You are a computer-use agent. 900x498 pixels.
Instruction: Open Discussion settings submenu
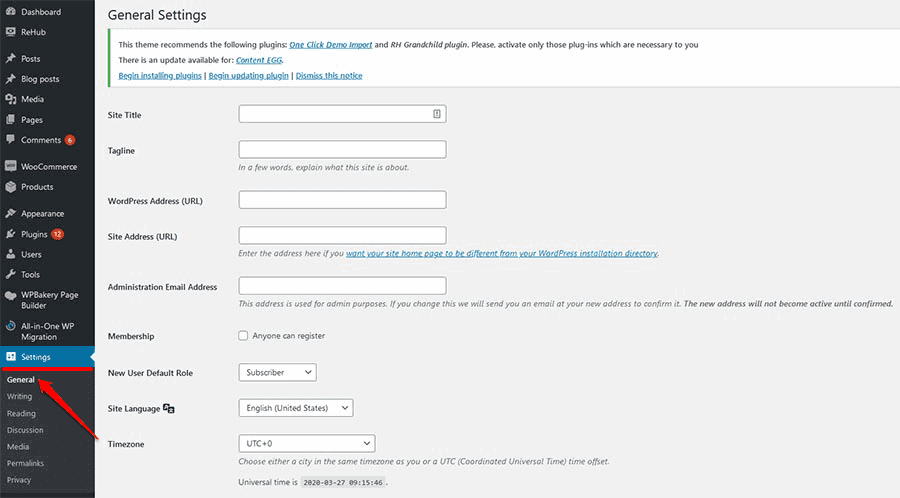[x=25, y=430]
